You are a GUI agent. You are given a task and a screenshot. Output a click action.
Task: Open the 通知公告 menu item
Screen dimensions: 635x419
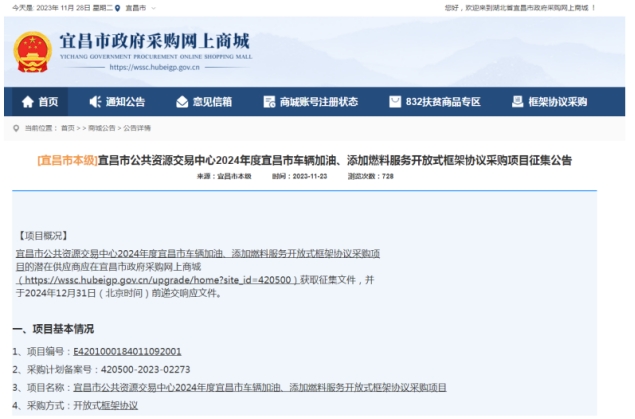[x=125, y=102]
